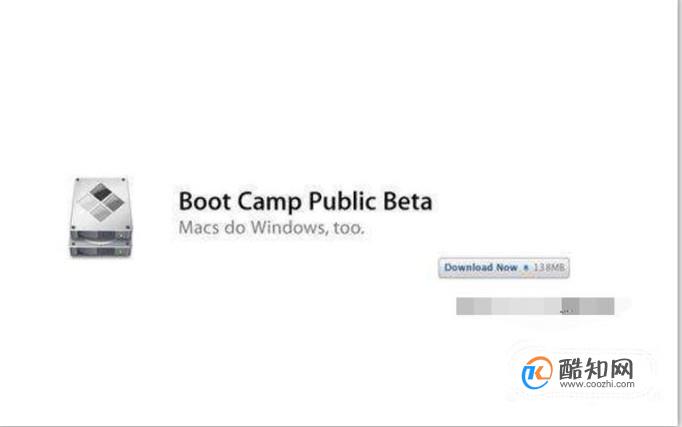Click the word "Beta" in the heading
This screenshot has width=682, height=427.
(x=408, y=201)
